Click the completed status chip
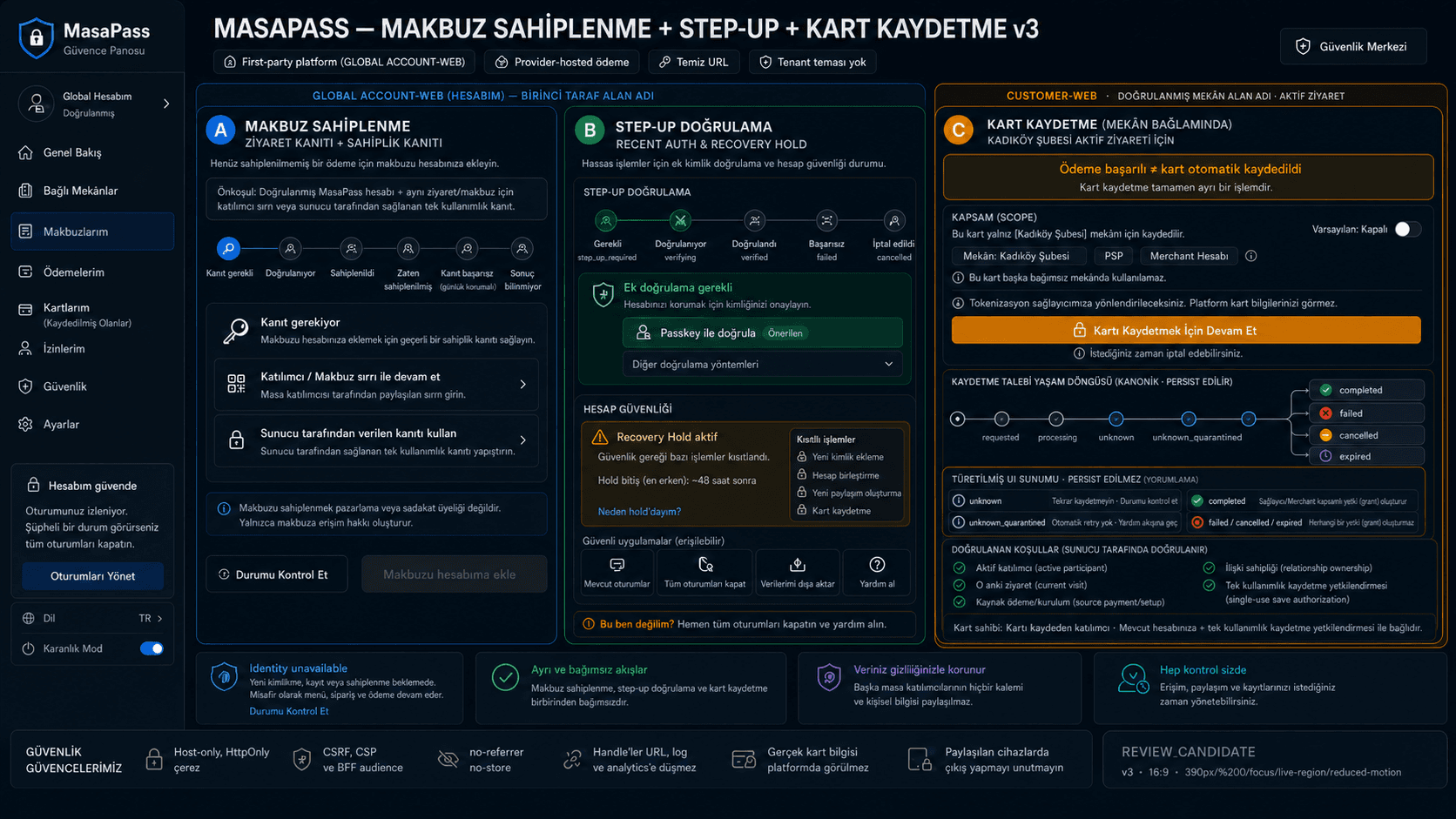 1367,390
